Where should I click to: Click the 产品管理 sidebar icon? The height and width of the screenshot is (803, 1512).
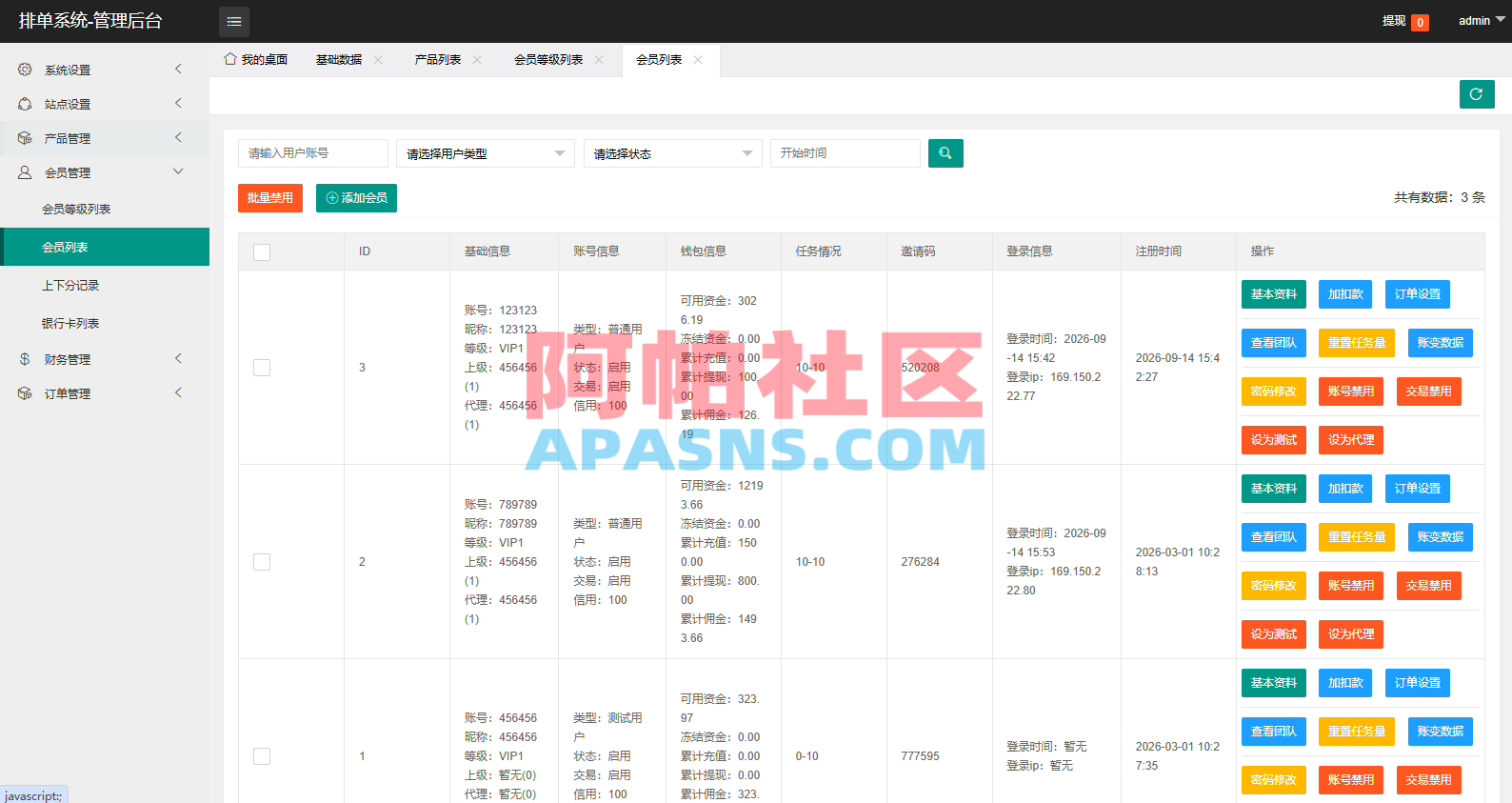point(25,138)
